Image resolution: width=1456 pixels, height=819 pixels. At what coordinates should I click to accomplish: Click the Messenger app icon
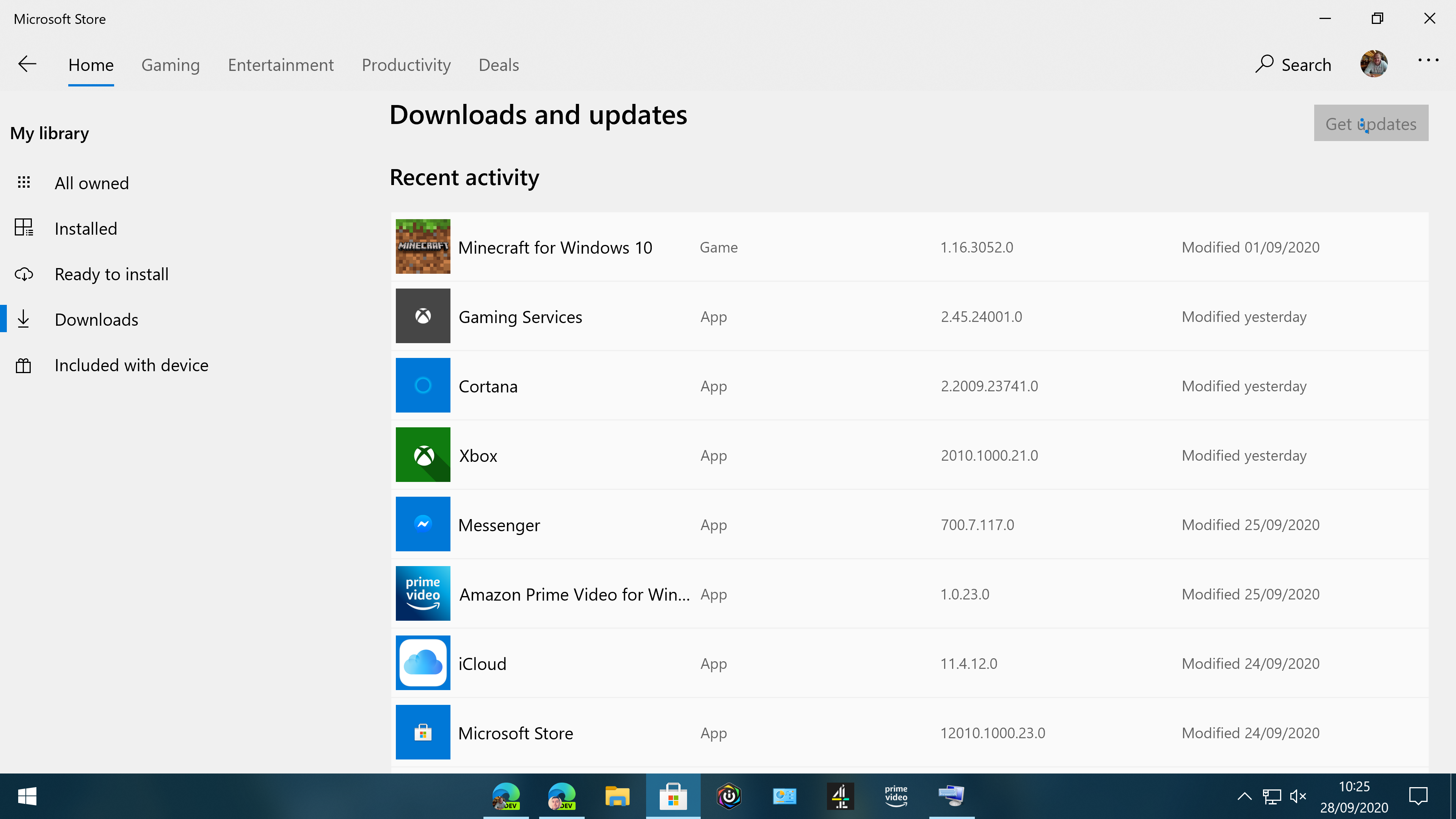[423, 524]
